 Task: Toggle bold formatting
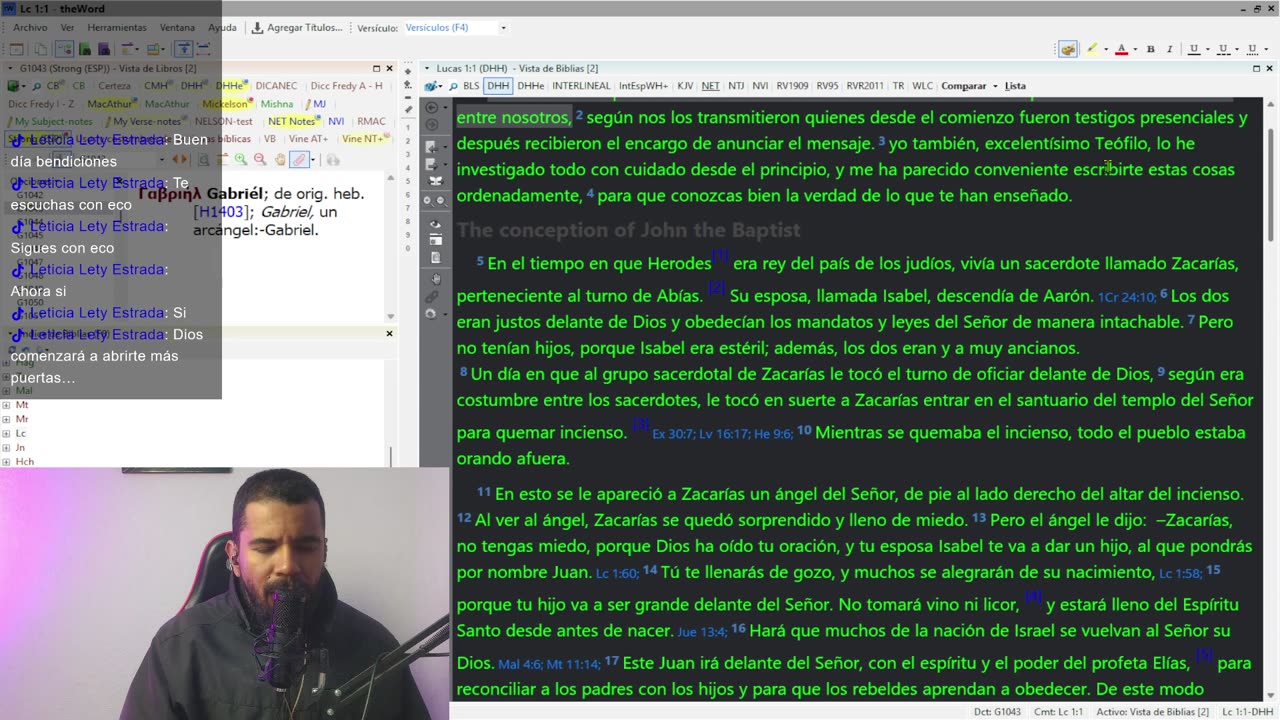coord(1150,49)
